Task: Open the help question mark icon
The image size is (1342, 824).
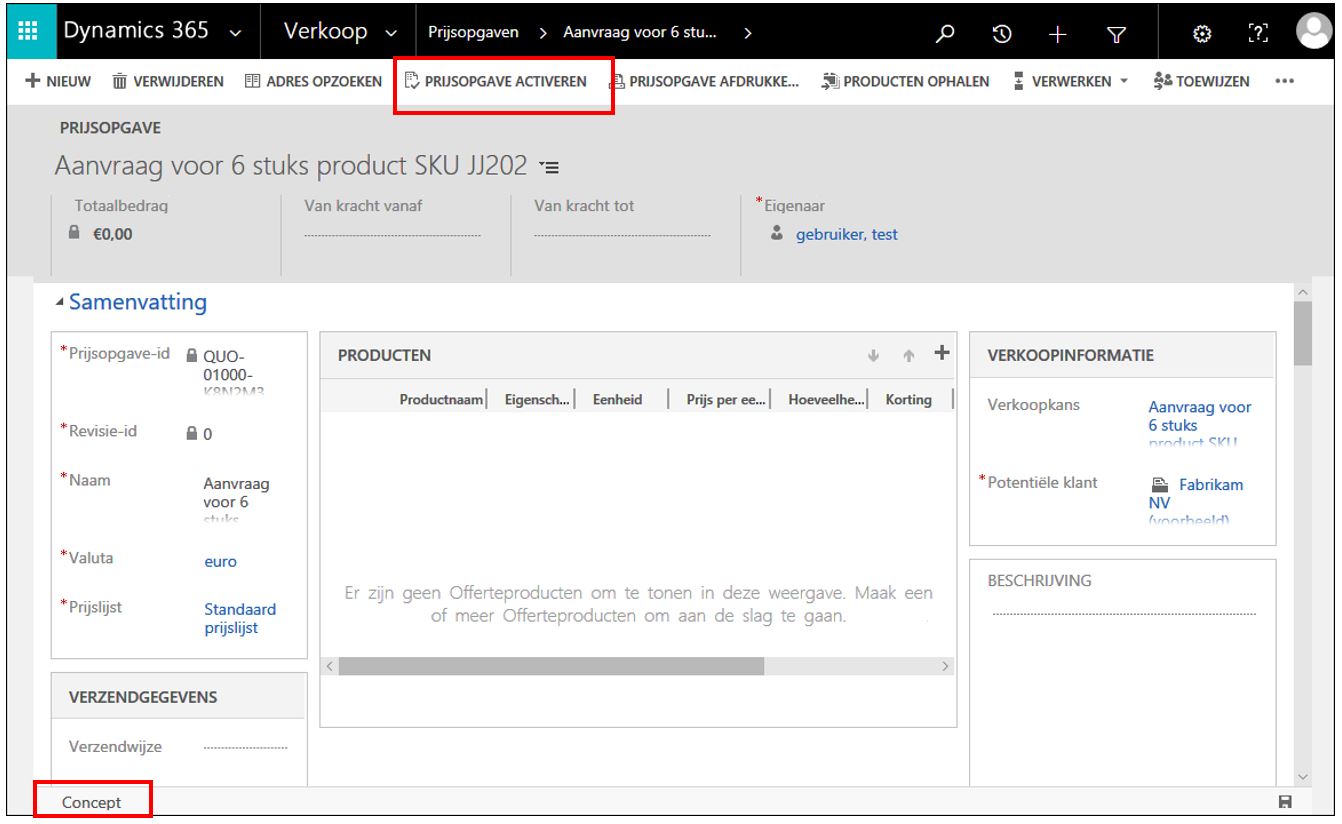Action: (1258, 33)
